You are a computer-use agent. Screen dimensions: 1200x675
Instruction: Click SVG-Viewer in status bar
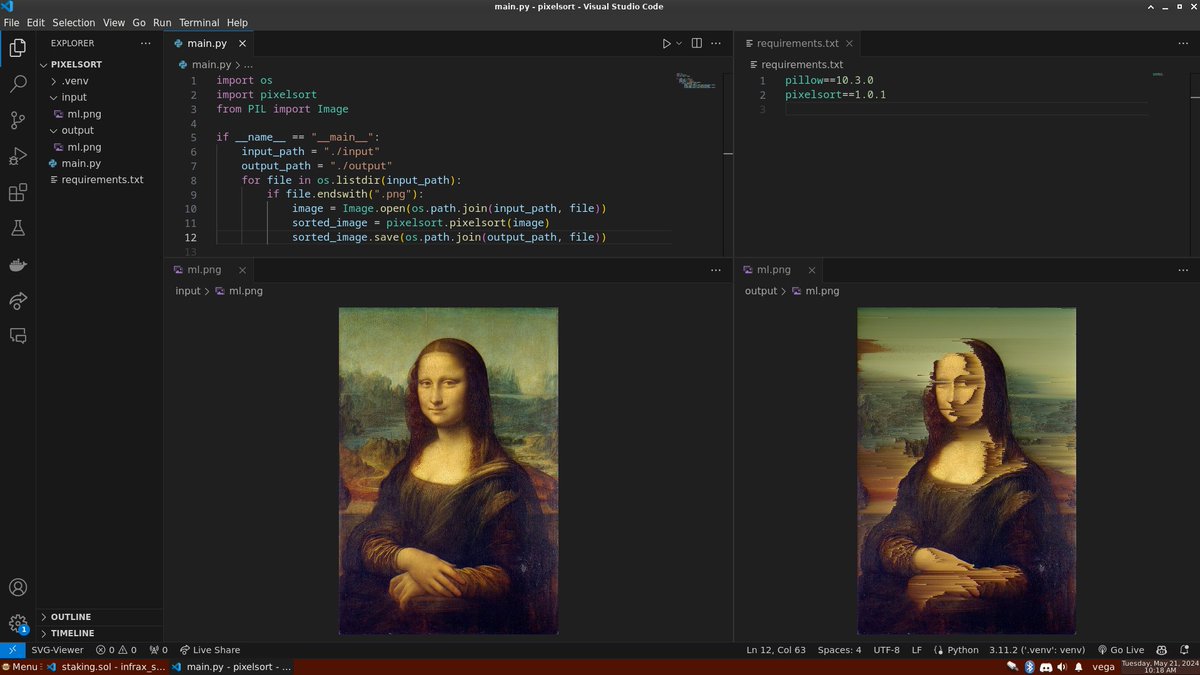coord(58,650)
